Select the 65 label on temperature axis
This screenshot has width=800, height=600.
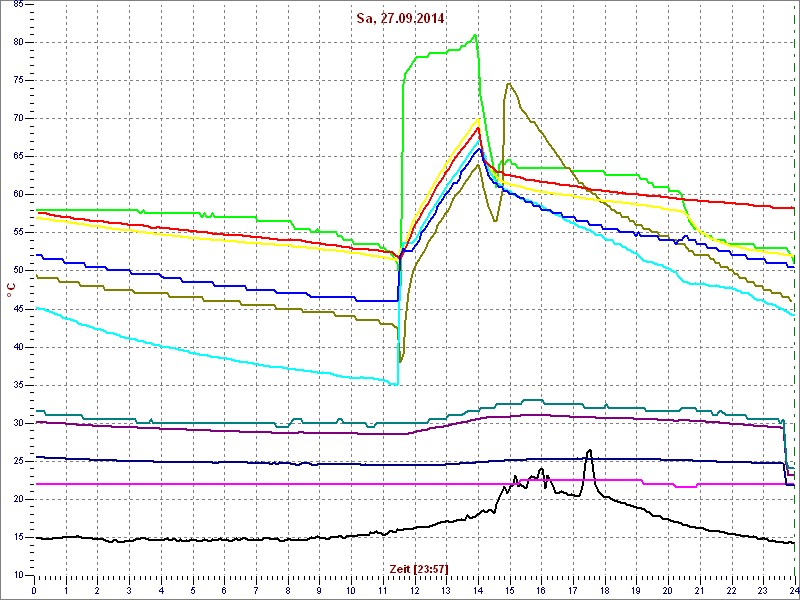point(17,157)
